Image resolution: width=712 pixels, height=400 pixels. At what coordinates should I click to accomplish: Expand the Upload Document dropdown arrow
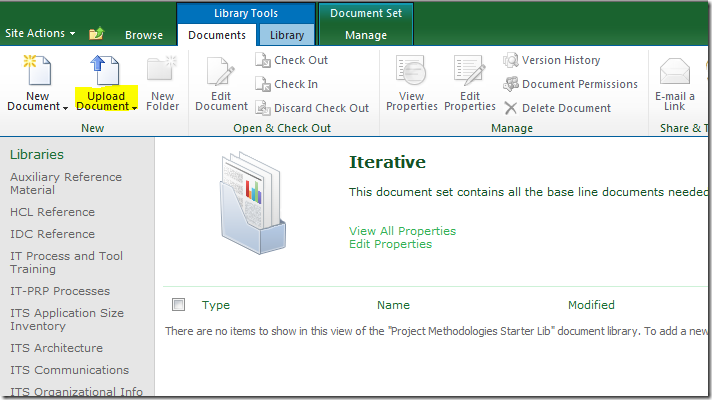[133, 108]
